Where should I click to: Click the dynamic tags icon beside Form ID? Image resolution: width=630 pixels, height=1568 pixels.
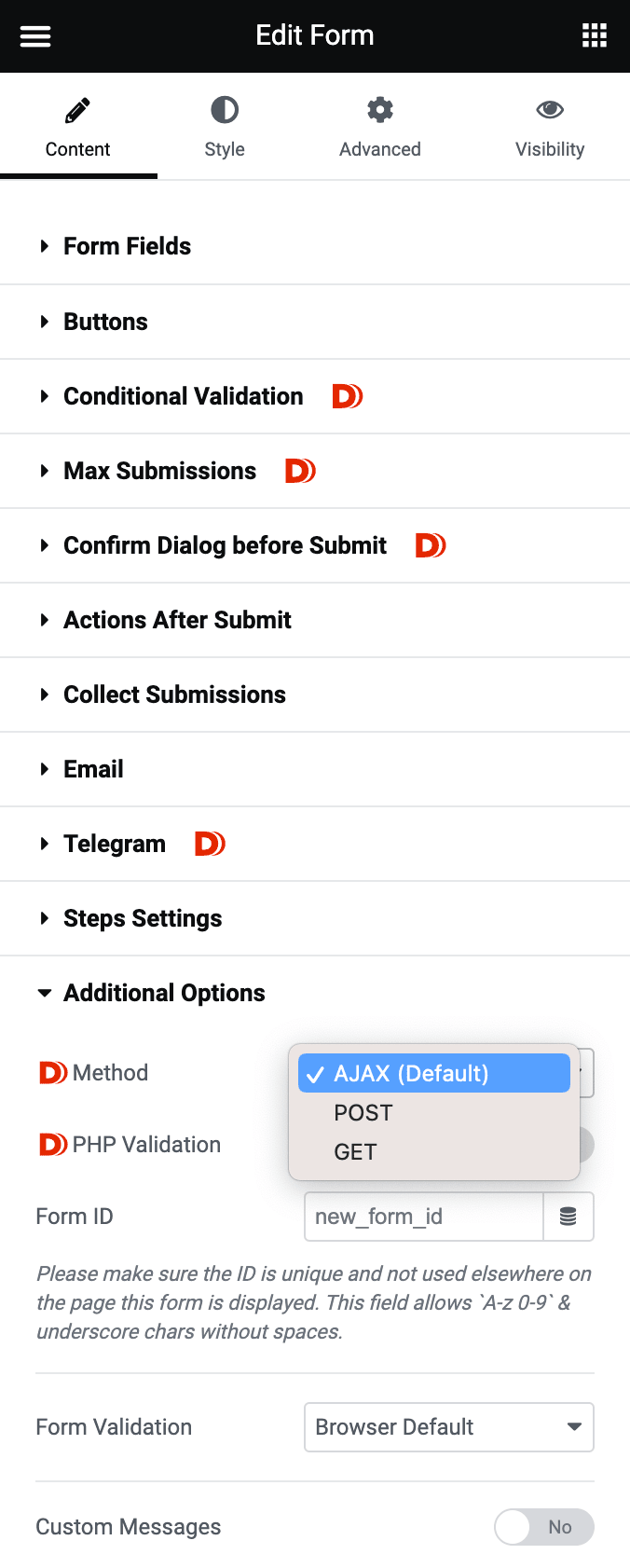pos(568,1217)
